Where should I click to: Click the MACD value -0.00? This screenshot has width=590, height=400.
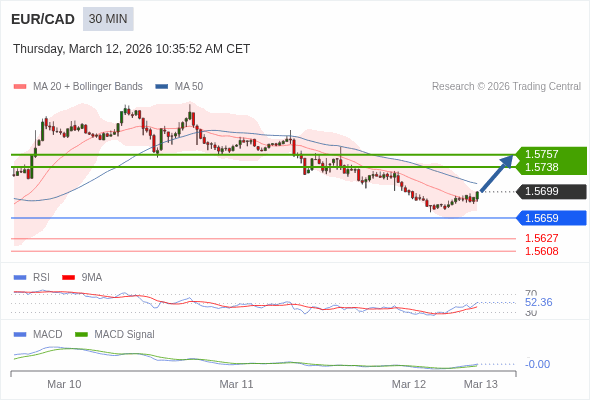[x=537, y=364]
